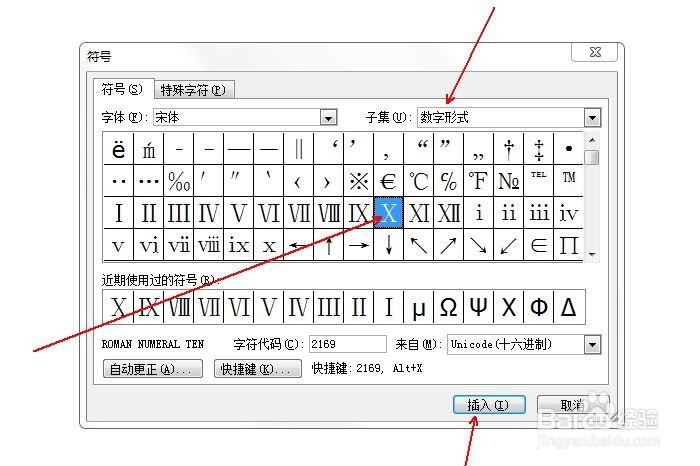Image resolution: width=700 pixels, height=466 pixels.
Task: Select the product ∏ symbol
Action: tap(568, 245)
